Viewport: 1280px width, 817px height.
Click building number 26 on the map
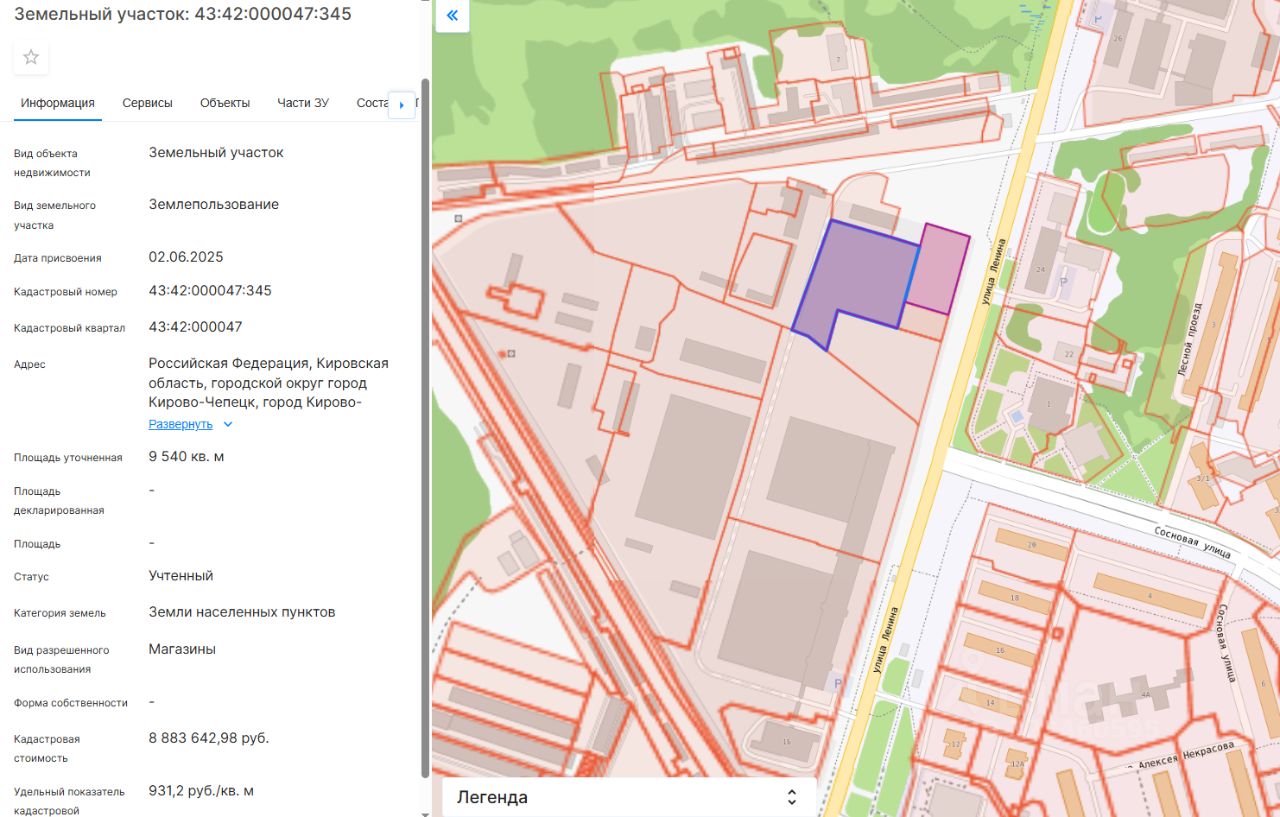[1118, 39]
